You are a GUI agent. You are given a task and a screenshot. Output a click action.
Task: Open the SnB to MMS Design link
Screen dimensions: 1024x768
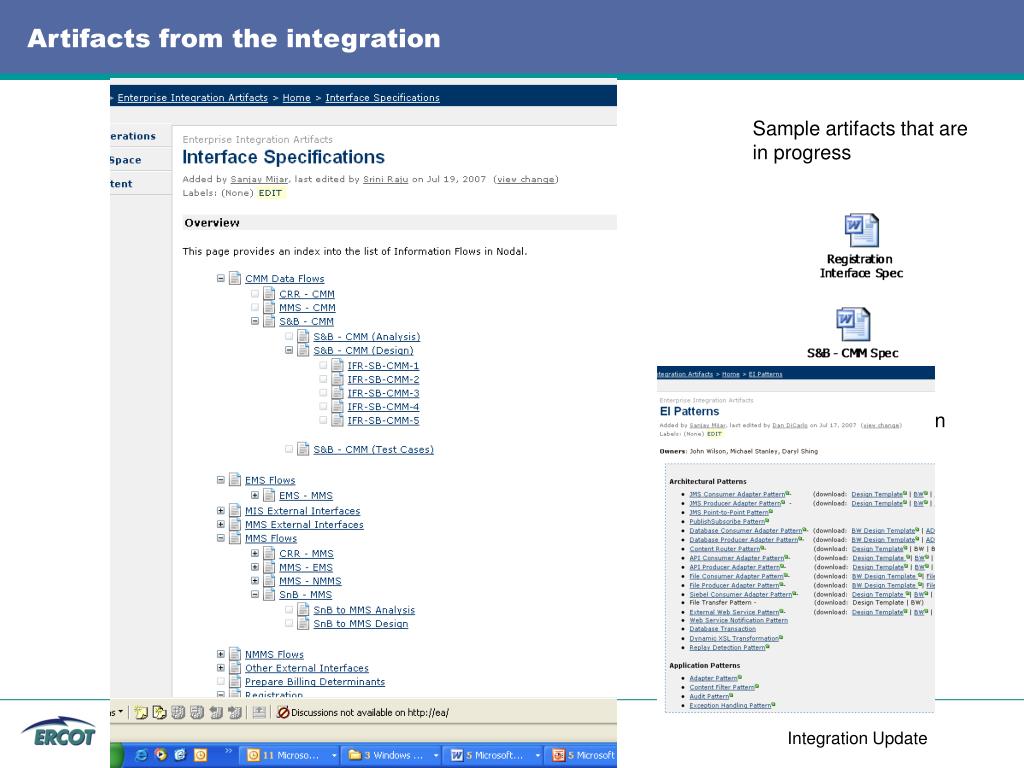click(360, 624)
